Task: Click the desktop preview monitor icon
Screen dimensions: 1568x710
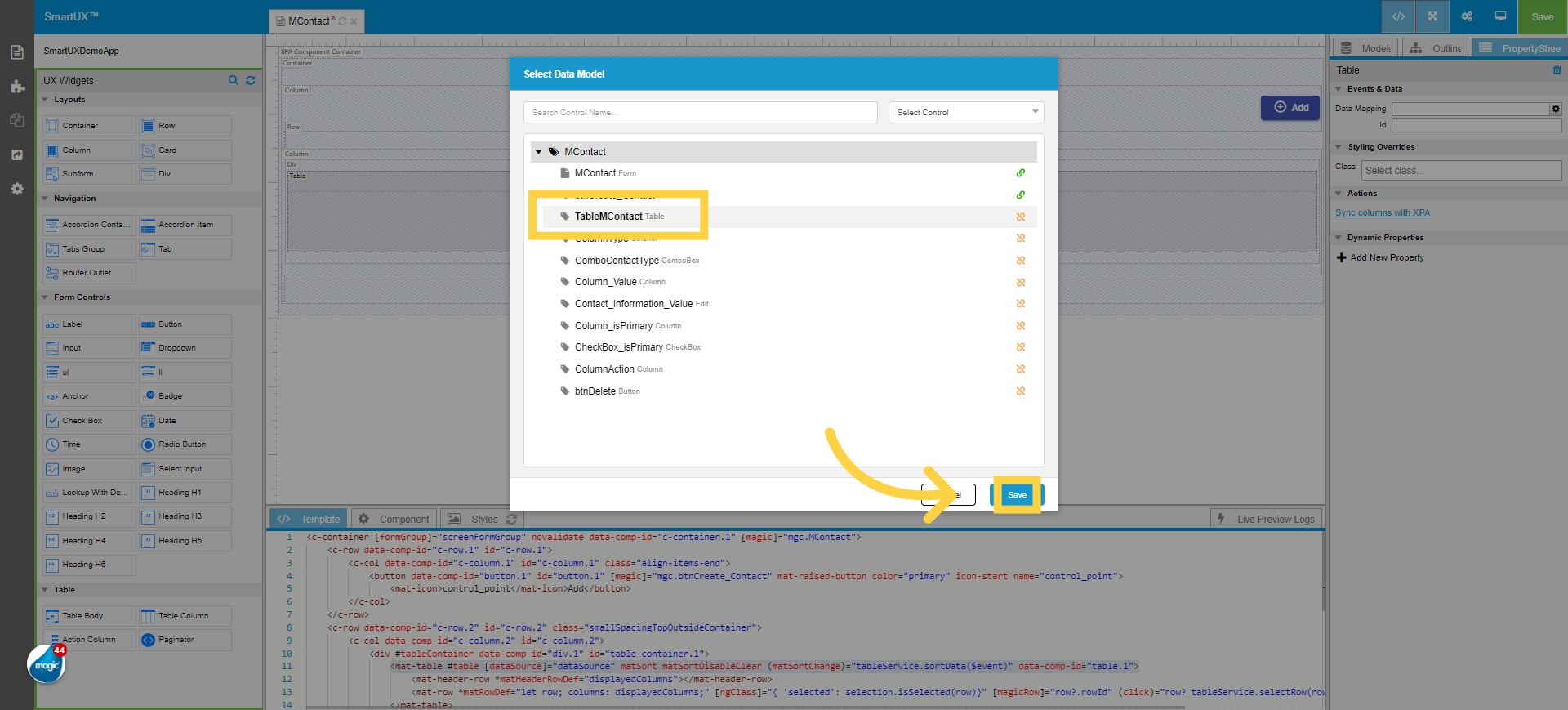Action: pyautogui.click(x=1500, y=16)
